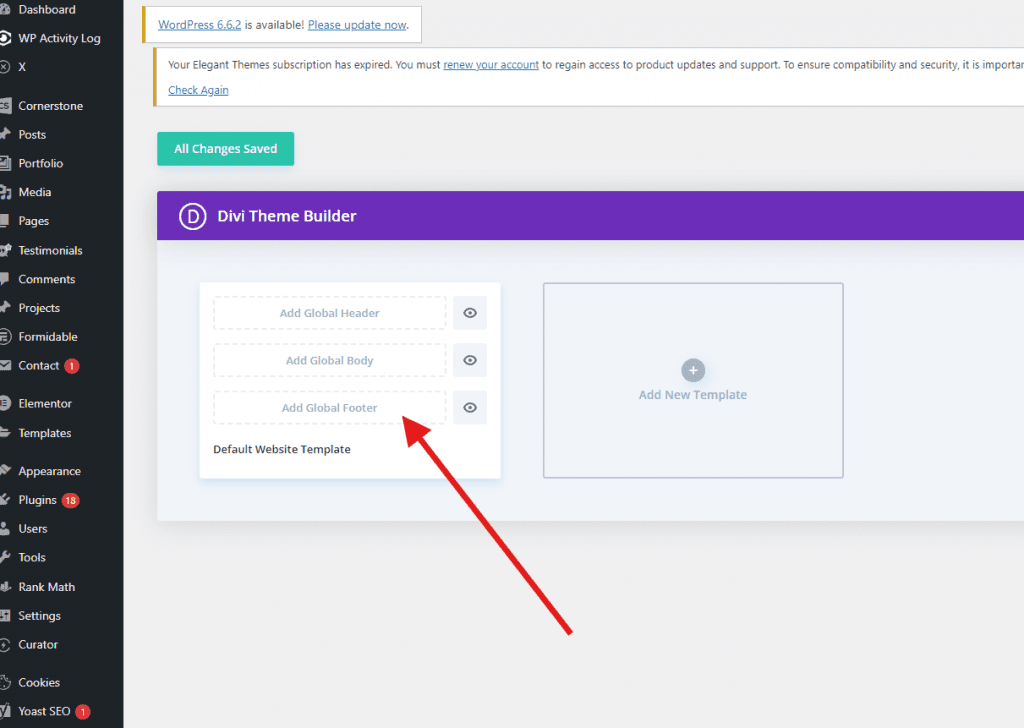
Task: Click the renew your account link
Action: pyautogui.click(x=490, y=65)
